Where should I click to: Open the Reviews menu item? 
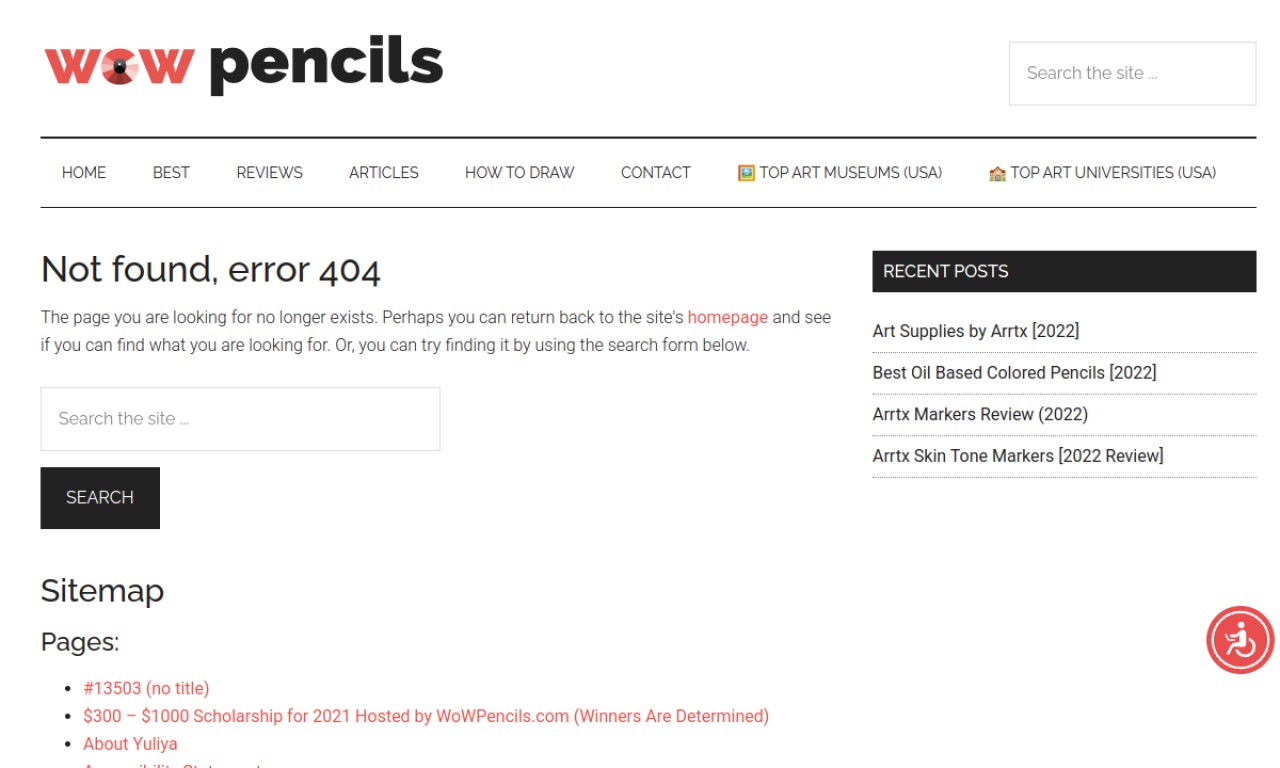[x=269, y=172]
